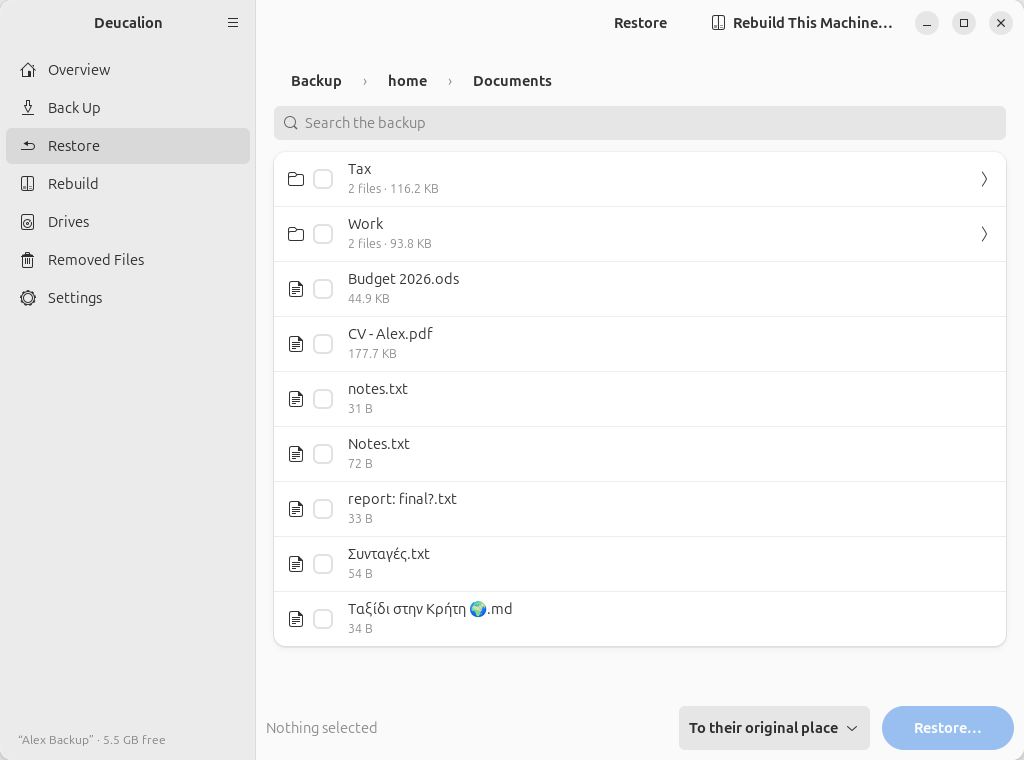Click the Settings gear icon
This screenshot has width=1024, height=760.
tap(27, 298)
